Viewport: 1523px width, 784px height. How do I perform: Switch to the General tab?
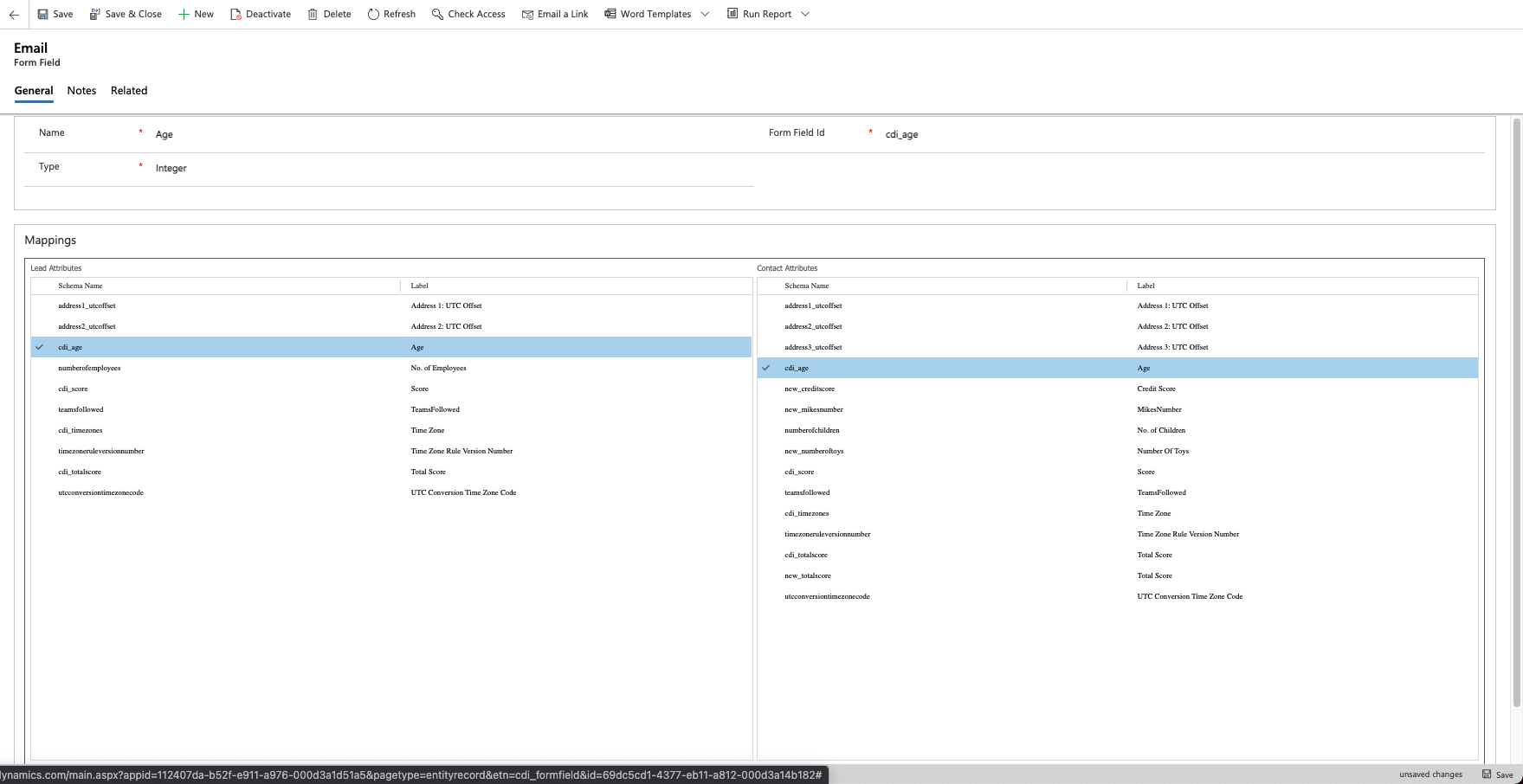click(x=34, y=91)
